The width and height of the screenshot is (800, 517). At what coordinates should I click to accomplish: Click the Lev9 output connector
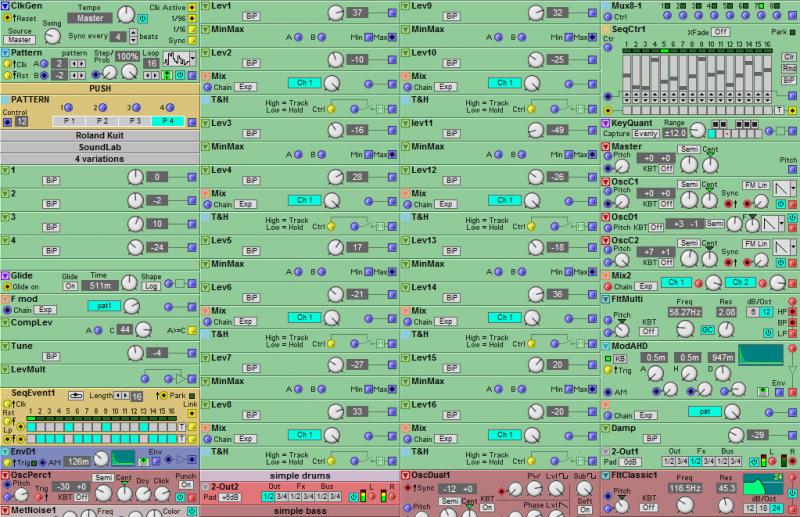click(592, 13)
